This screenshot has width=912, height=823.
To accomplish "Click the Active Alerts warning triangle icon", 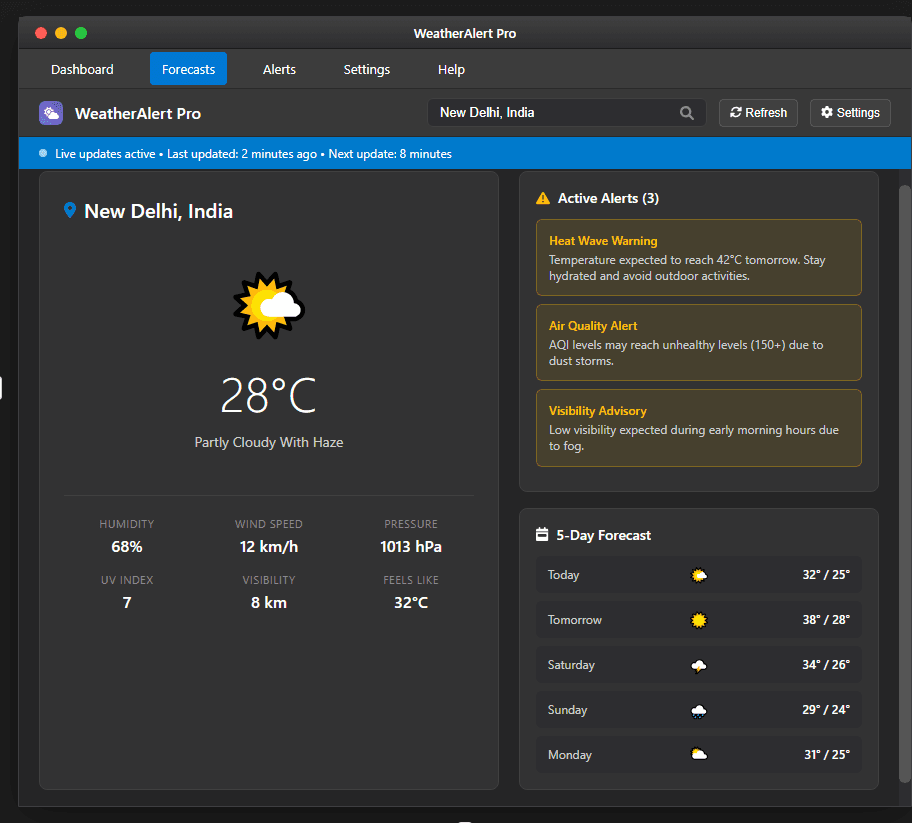I will pyautogui.click(x=543, y=198).
